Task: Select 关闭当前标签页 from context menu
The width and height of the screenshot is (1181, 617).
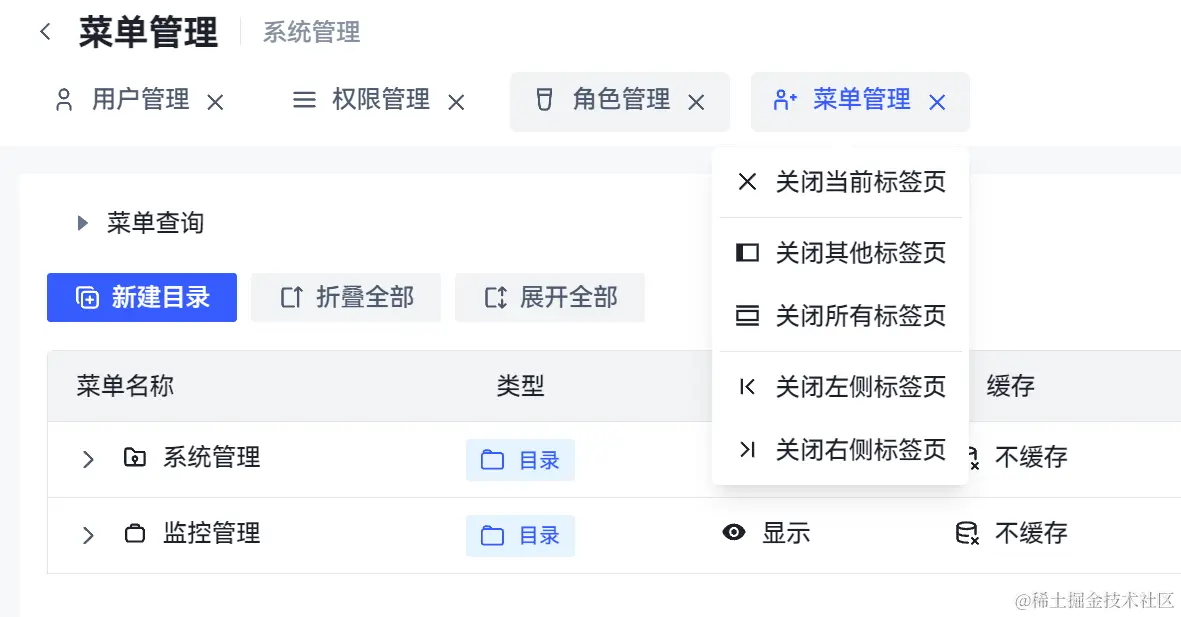Action: [860, 182]
